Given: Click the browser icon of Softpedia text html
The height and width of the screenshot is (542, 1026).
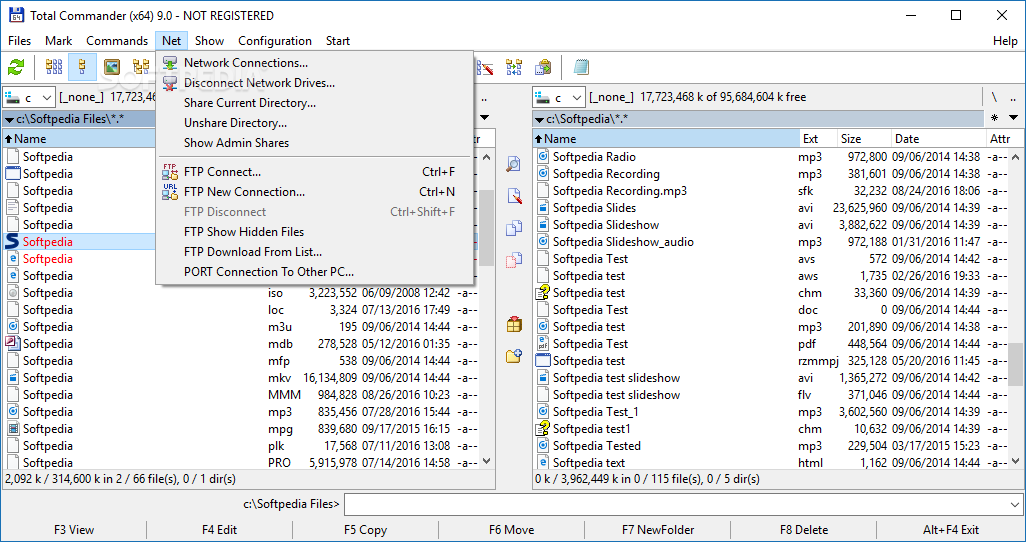Looking at the screenshot, I should tap(542, 463).
